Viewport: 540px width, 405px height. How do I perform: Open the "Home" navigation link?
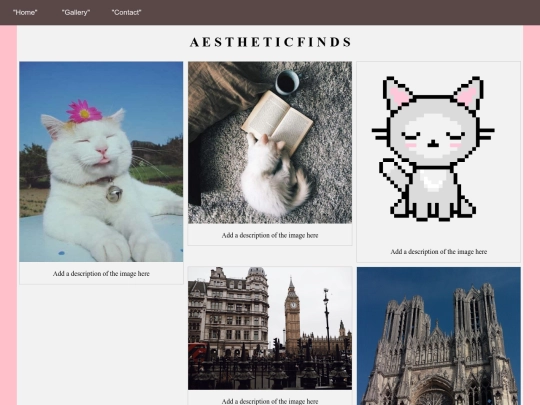click(25, 12)
